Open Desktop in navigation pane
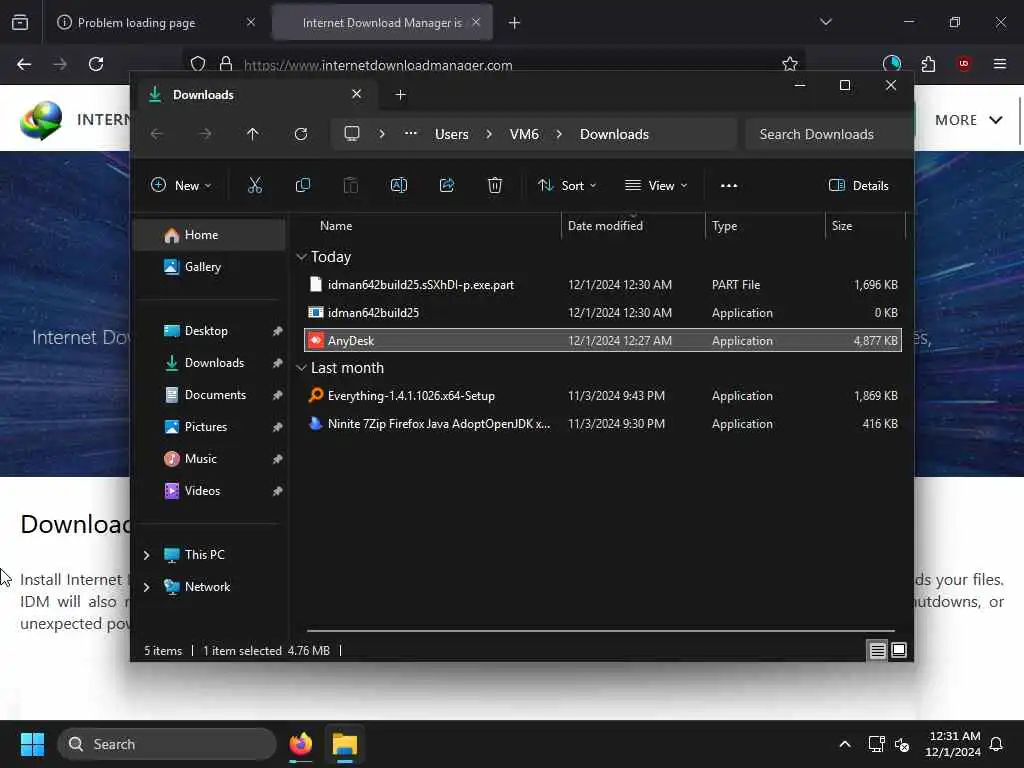 click(x=210, y=330)
